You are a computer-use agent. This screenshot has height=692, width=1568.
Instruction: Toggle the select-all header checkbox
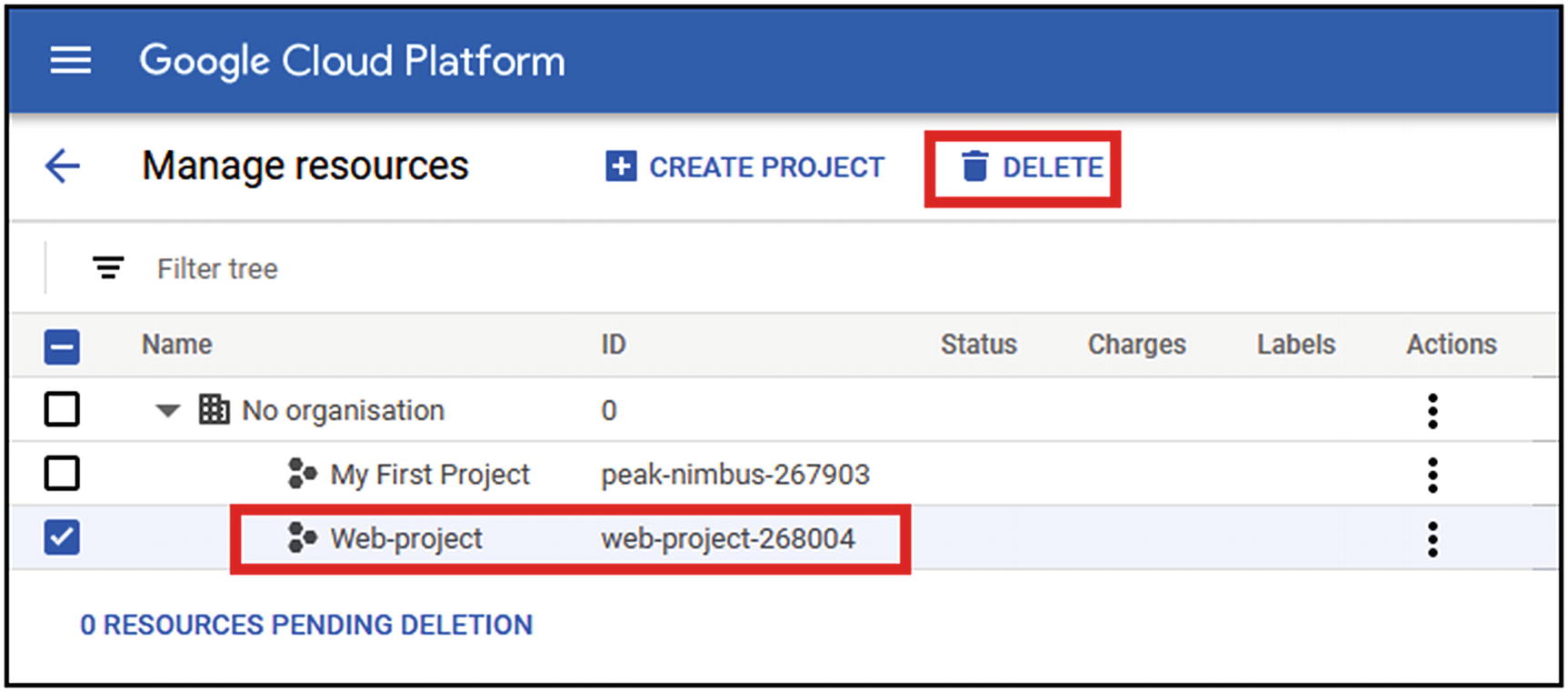click(62, 346)
